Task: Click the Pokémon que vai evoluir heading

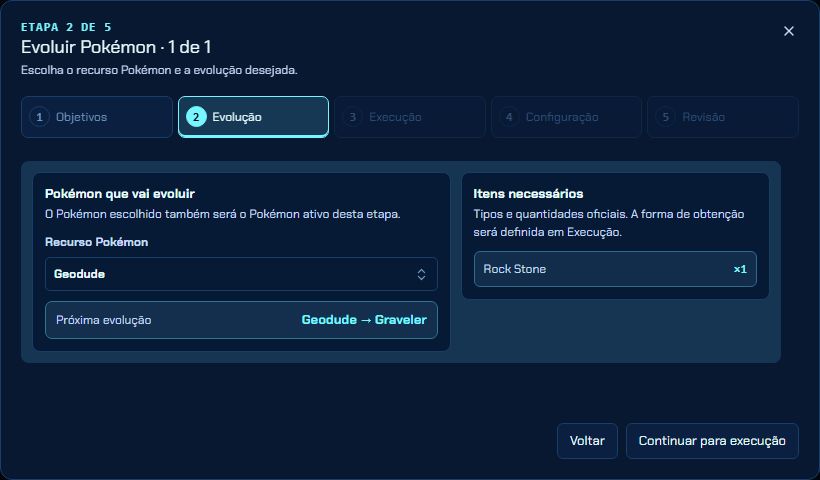Action: [x=120, y=193]
